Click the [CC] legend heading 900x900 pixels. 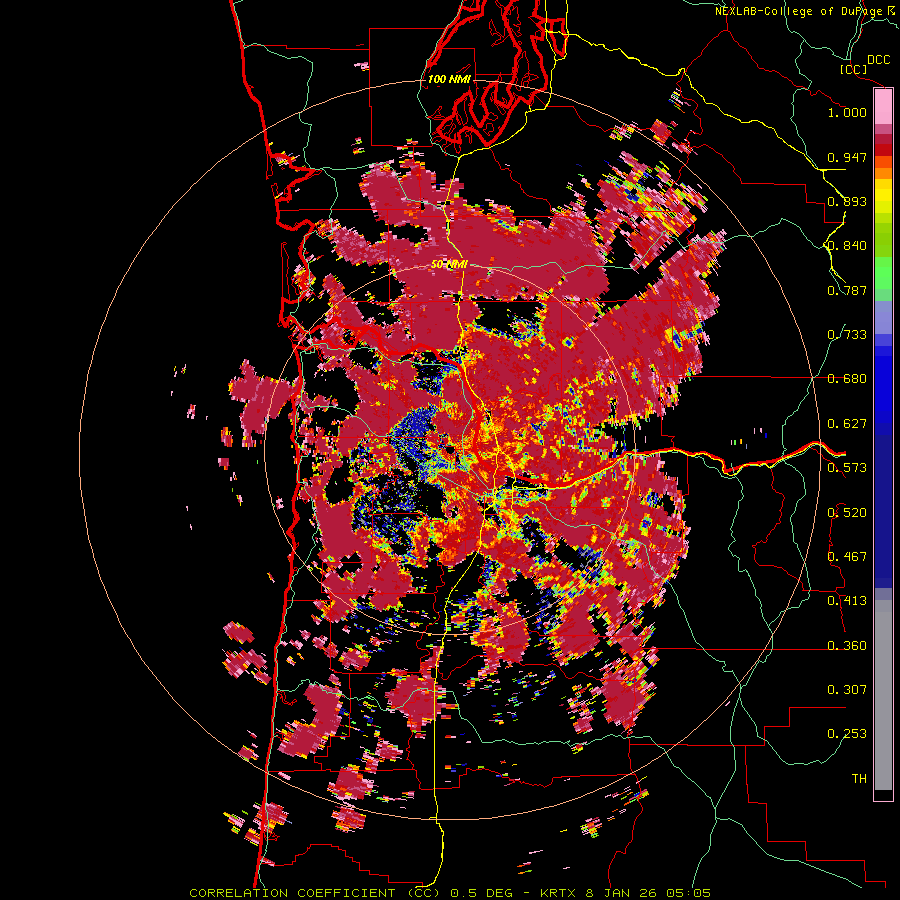tap(854, 69)
